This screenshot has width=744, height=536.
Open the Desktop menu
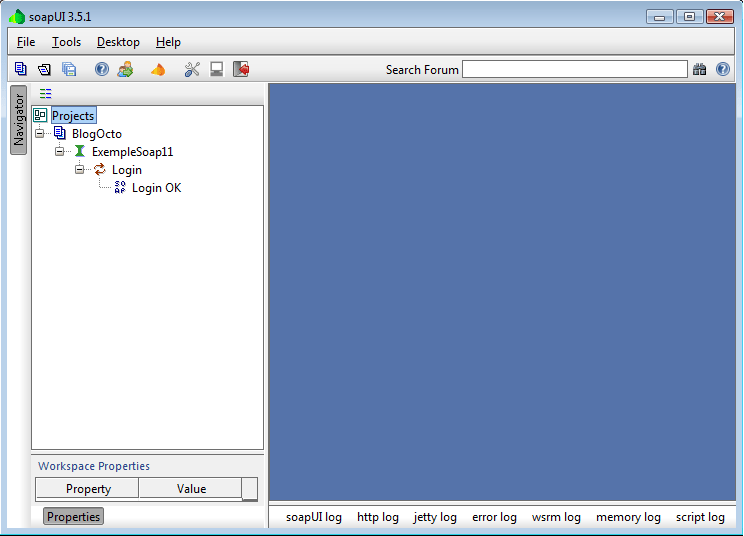click(118, 42)
